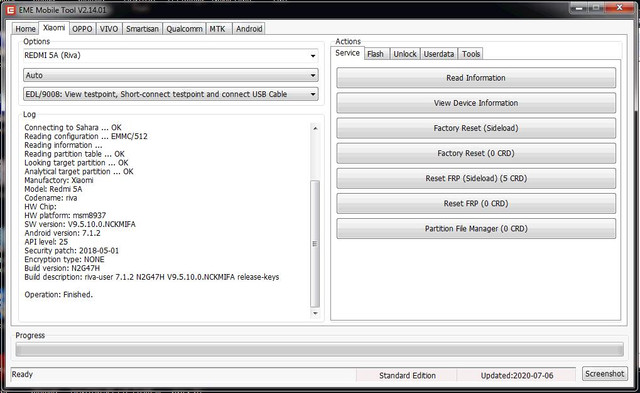Switch to the MTK tab
The width and height of the screenshot is (640, 393).
pyautogui.click(x=218, y=29)
